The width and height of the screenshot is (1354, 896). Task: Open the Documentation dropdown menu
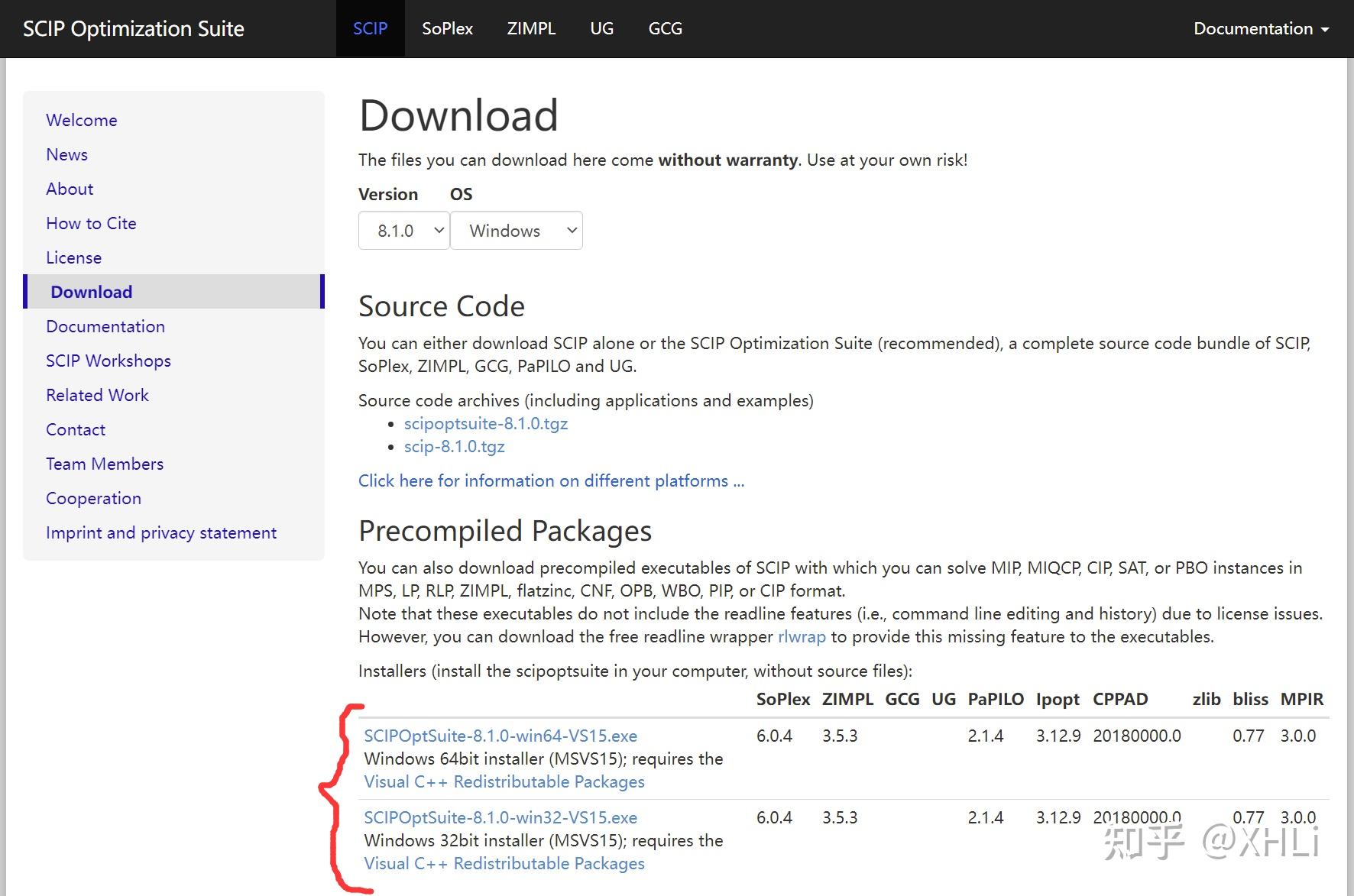point(1261,28)
